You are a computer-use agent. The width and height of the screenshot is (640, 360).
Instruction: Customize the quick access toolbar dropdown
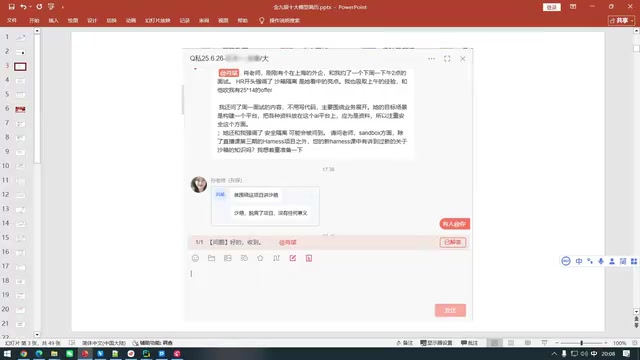pyautogui.click(x=62, y=7)
